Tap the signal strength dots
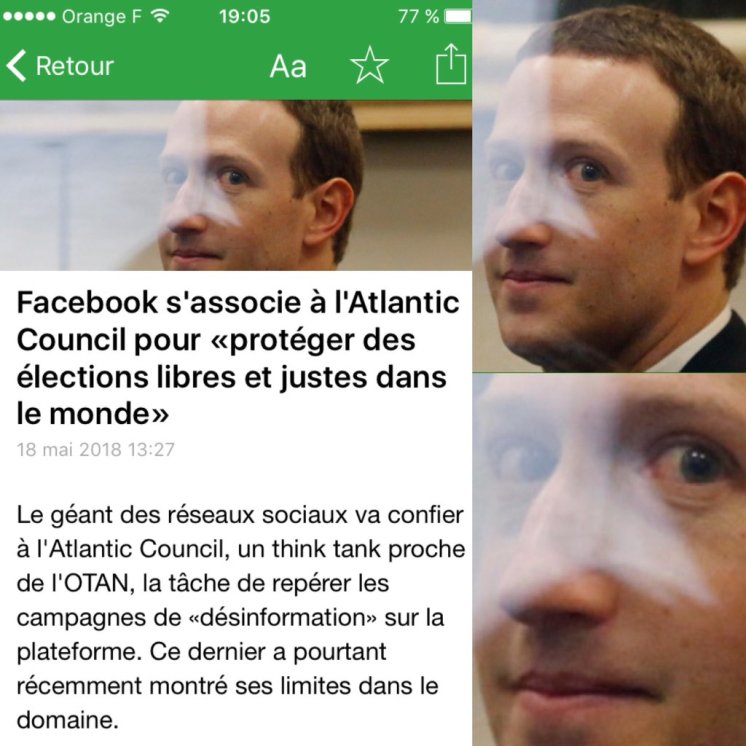The height and width of the screenshot is (746, 746). [x=29, y=17]
